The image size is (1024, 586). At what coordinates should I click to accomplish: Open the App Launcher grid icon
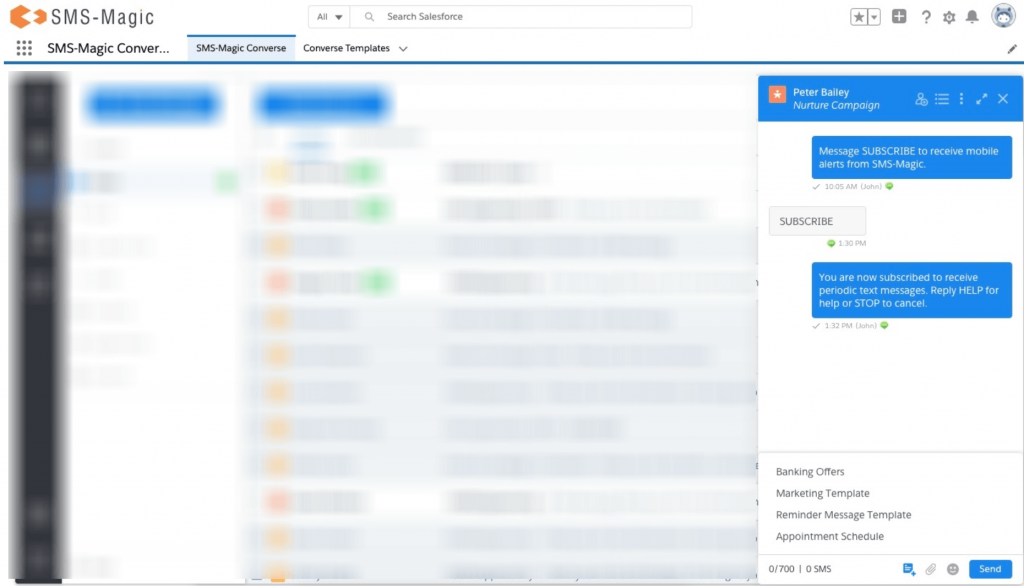[x=23, y=47]
